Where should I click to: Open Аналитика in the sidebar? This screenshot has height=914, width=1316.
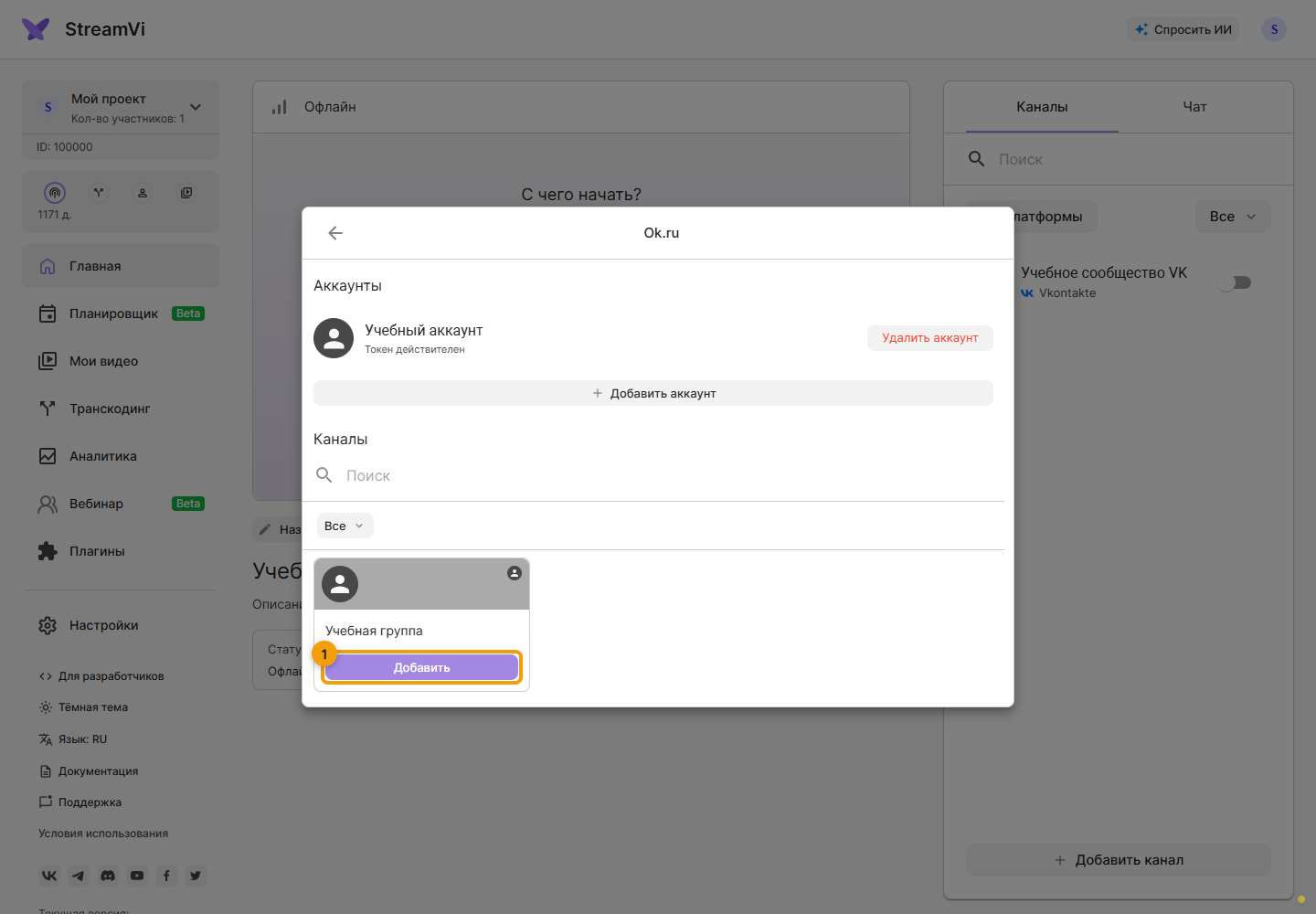tap(121, 456)
